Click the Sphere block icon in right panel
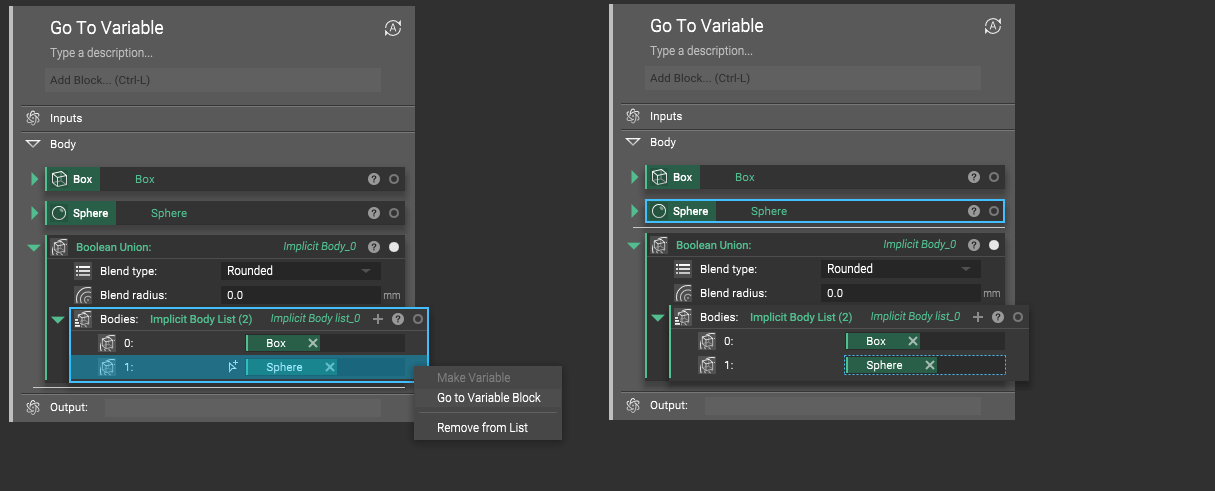The image size is (1215, 491). coord(659,211)
